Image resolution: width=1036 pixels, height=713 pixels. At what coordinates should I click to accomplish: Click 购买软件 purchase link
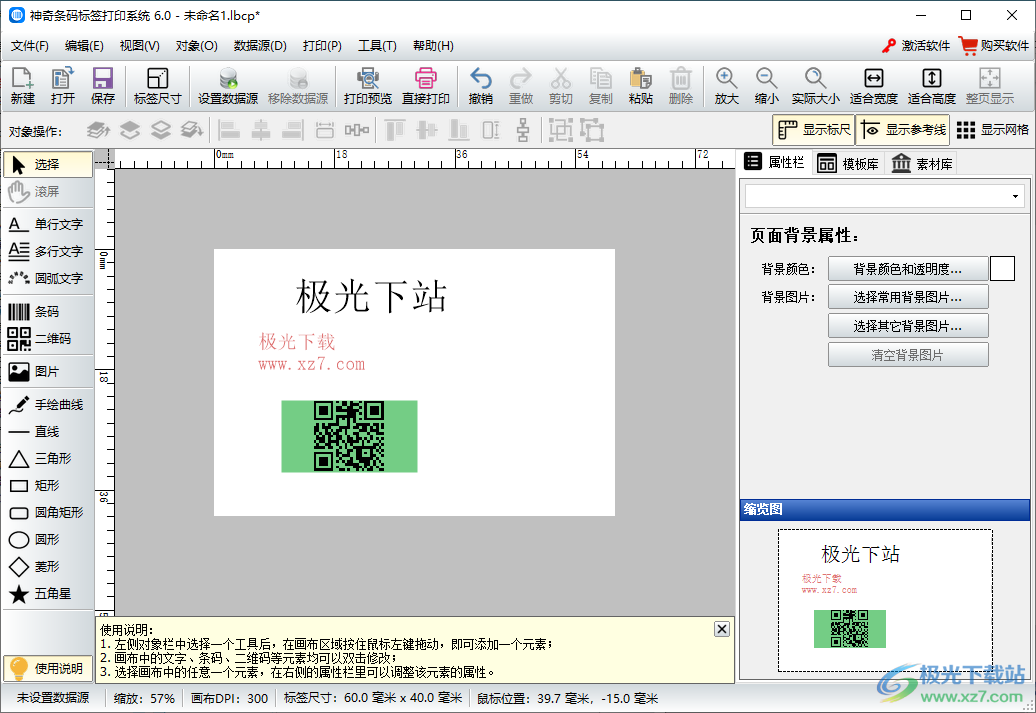coord(994,46)
